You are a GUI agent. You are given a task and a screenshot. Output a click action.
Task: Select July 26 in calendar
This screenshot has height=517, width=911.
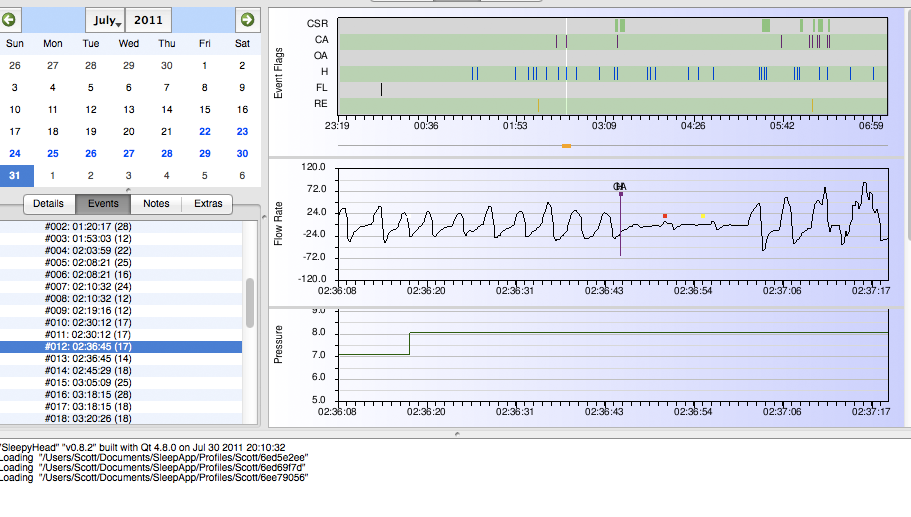pyautogui.click(x=91, y=154)
